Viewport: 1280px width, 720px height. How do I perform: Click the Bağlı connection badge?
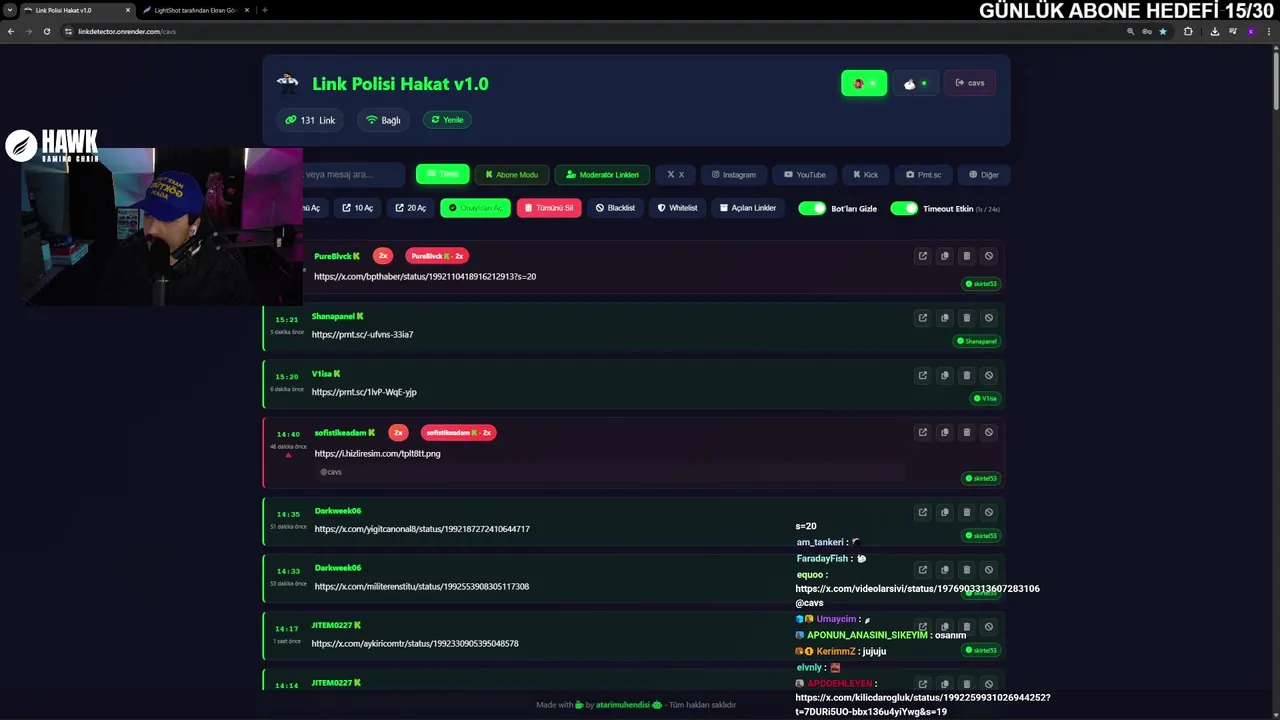click(x=383, y=120)
